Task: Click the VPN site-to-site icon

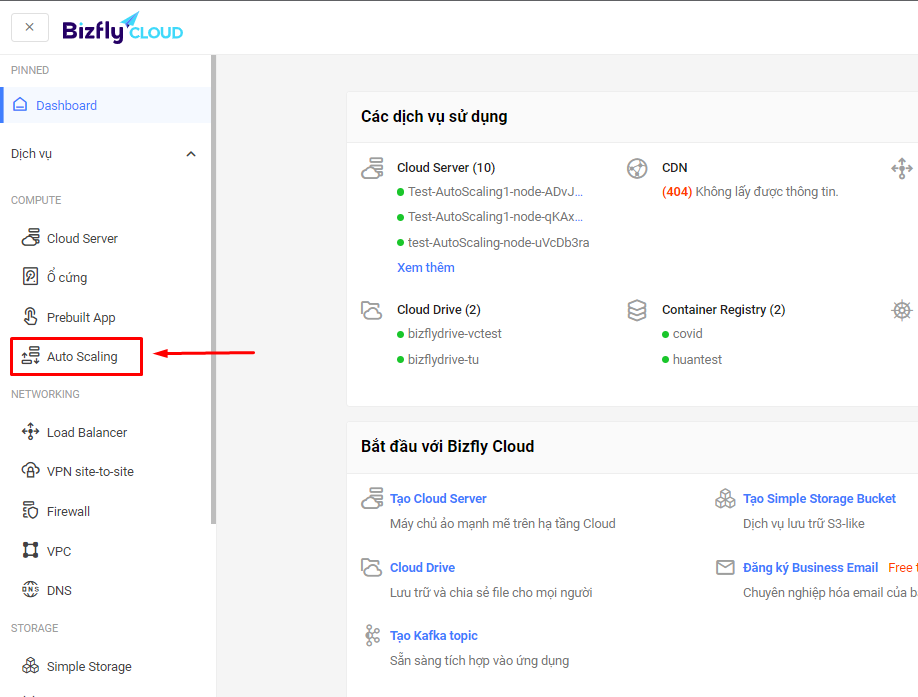Action: point(30,471)
